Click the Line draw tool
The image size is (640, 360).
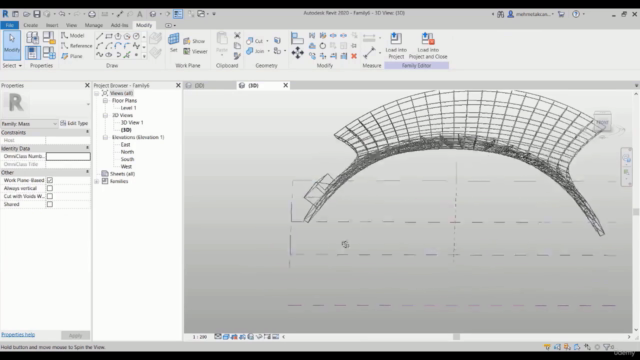pyautogui.click(x=100, y=36)
